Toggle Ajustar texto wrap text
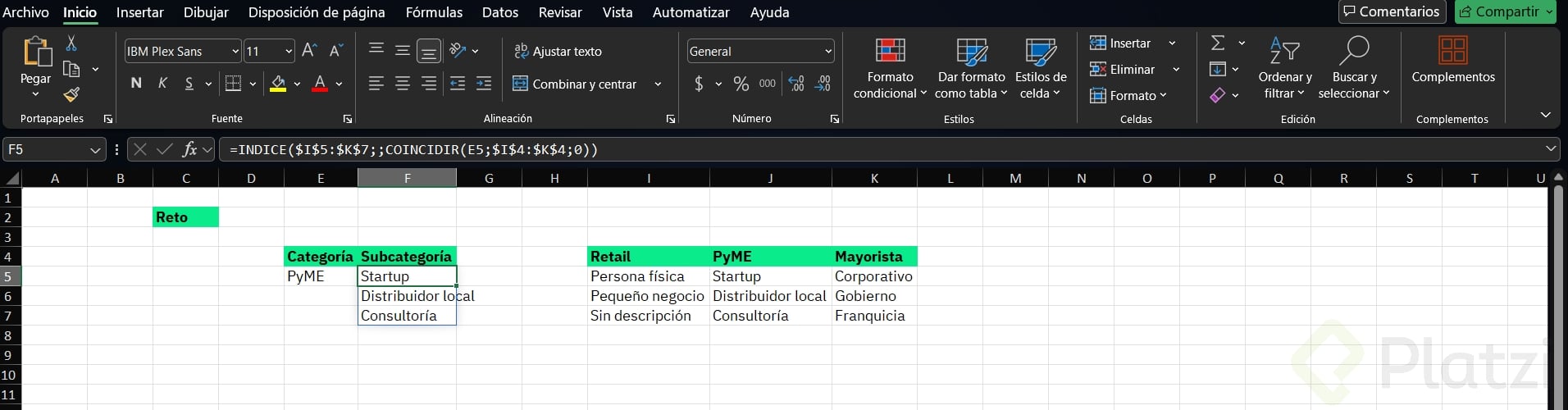The height and width of the screenshot is (410, 1568). (558, 51)
